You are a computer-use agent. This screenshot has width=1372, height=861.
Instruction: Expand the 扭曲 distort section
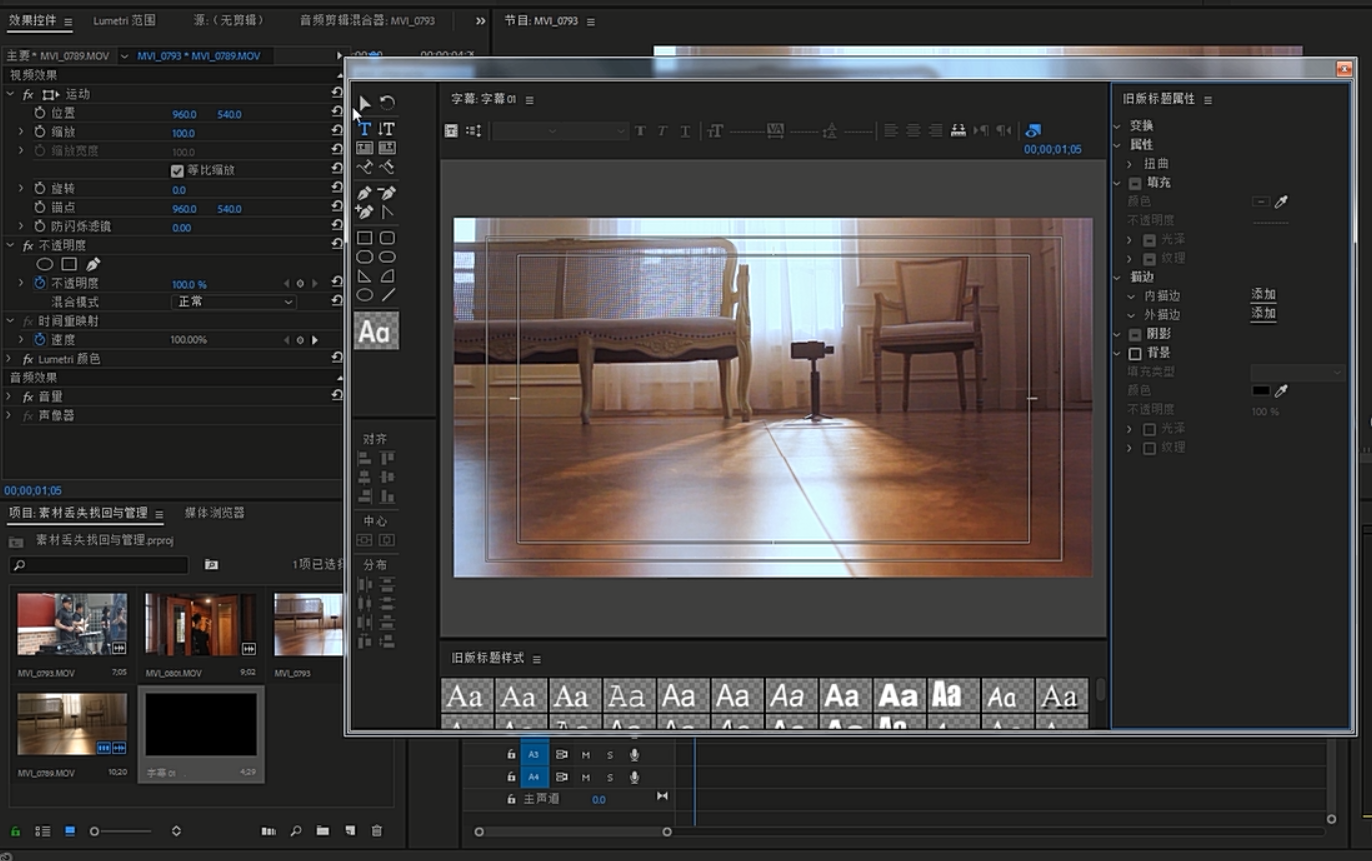pos(1130,164)
